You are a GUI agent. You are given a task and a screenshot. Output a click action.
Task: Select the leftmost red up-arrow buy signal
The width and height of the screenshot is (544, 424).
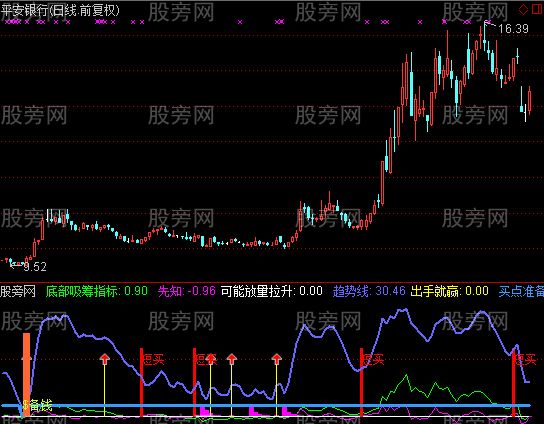(x=105, y=359)
